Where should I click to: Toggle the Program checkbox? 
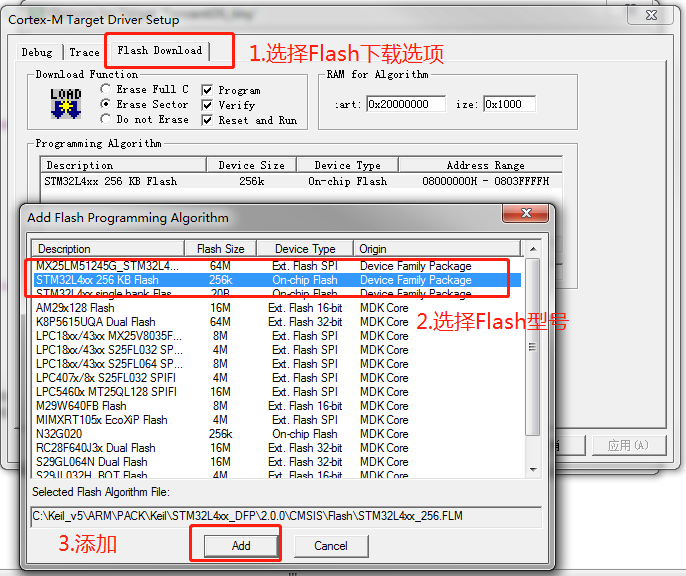tap(207, 91)
